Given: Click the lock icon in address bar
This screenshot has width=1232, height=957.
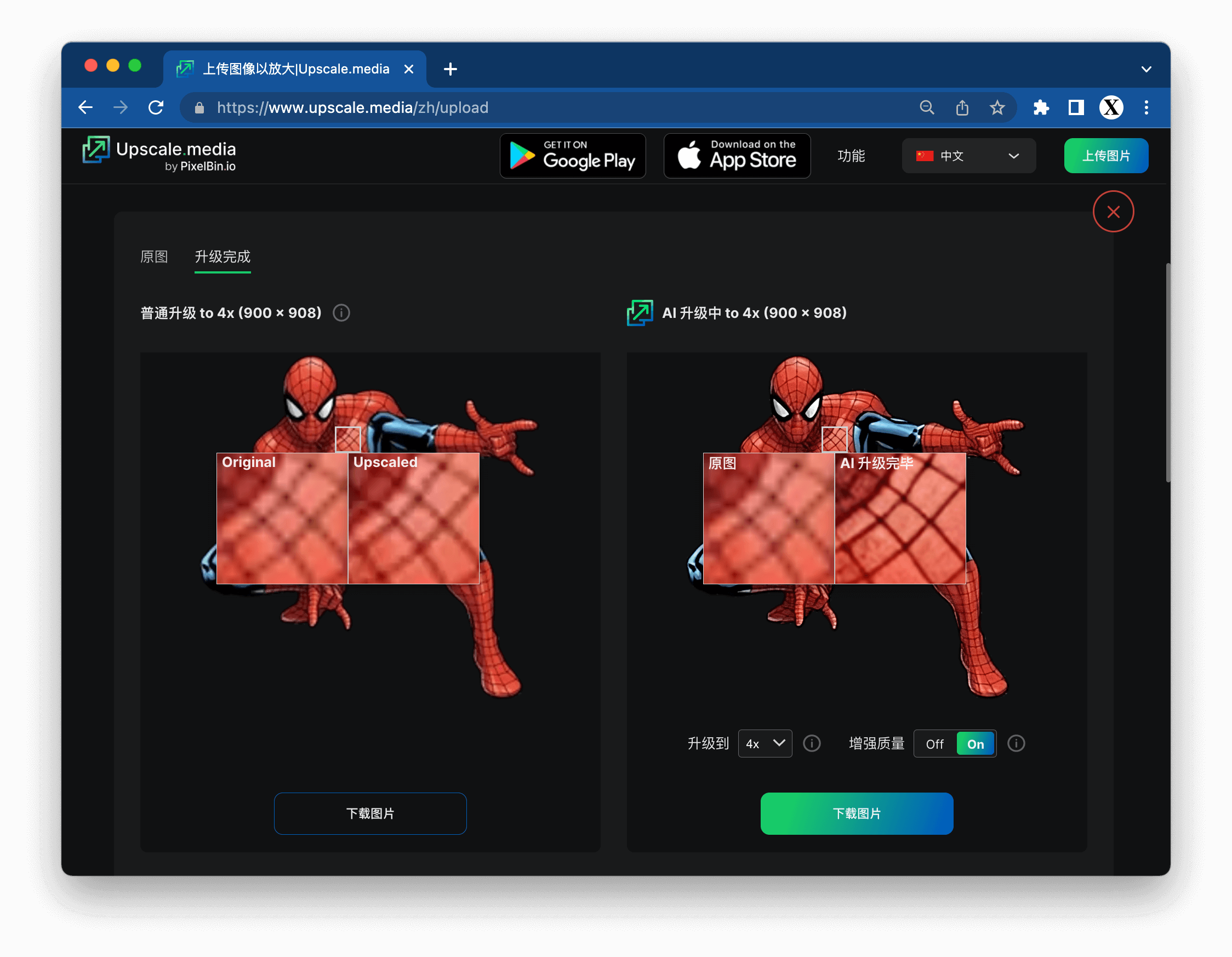Looking at the screenshot, I should (199, 108).
